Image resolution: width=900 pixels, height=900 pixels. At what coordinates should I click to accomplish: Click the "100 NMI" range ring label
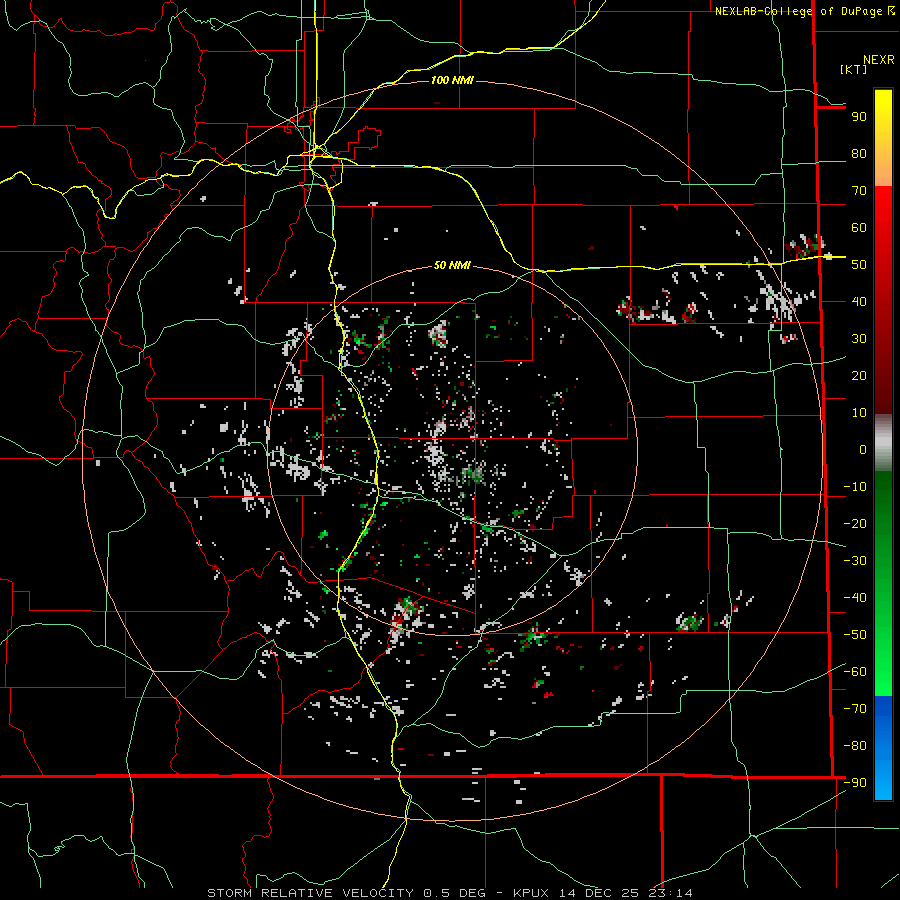[x=452, y=80]
